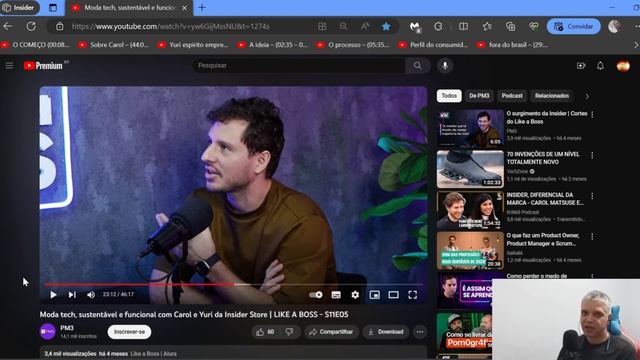The height and width of the screenshot is (360, 640).
Task: Open options for Insider diferencial da marca
Action: (x=592, y=196)
